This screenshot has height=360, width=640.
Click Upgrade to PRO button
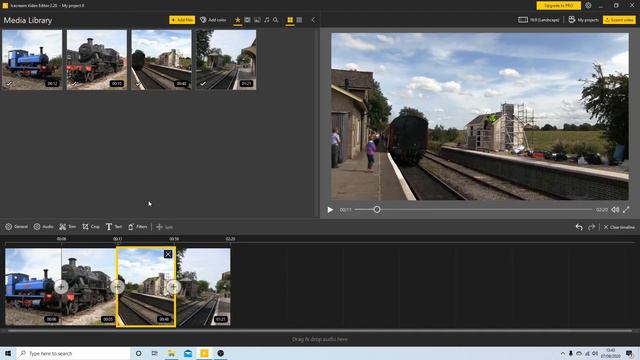pyautogui.click(x=558, y=6)
